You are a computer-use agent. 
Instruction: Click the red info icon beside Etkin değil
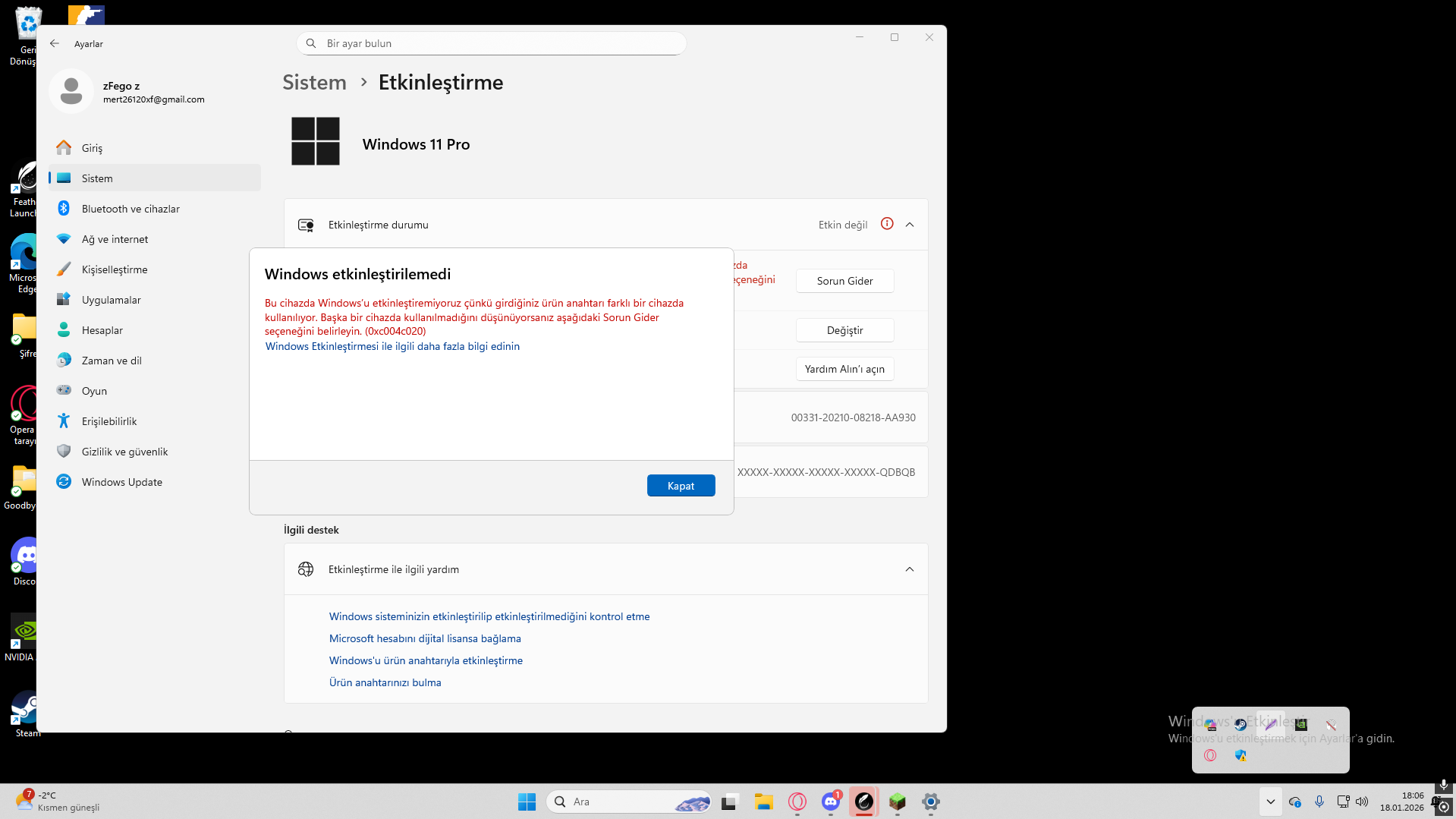coord(887,224)
